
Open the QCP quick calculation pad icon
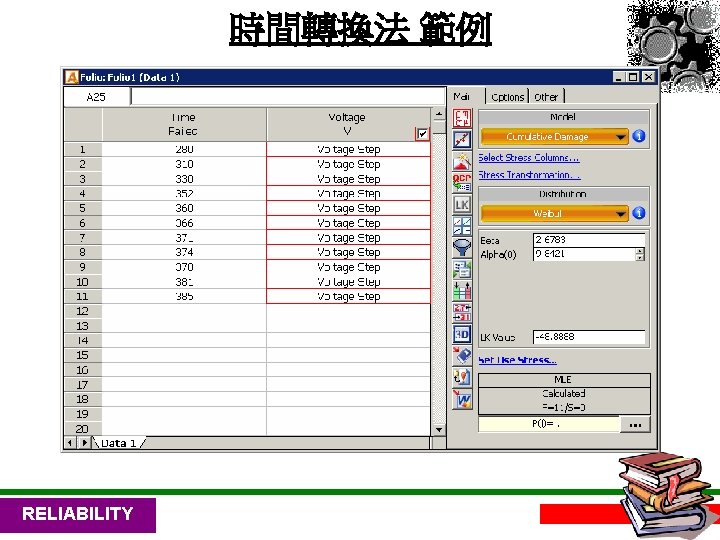462,183
